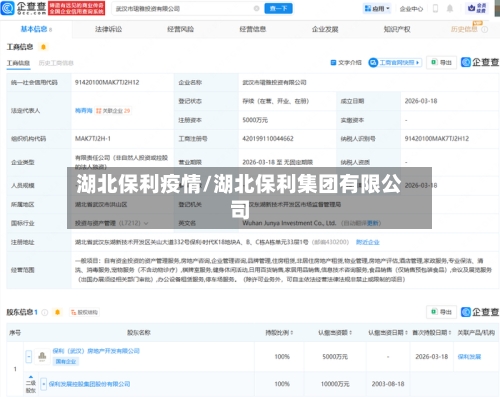Export 工商信息 with 导出 button
This screenshot has width=500, height=397.
[x=441, y=62]
